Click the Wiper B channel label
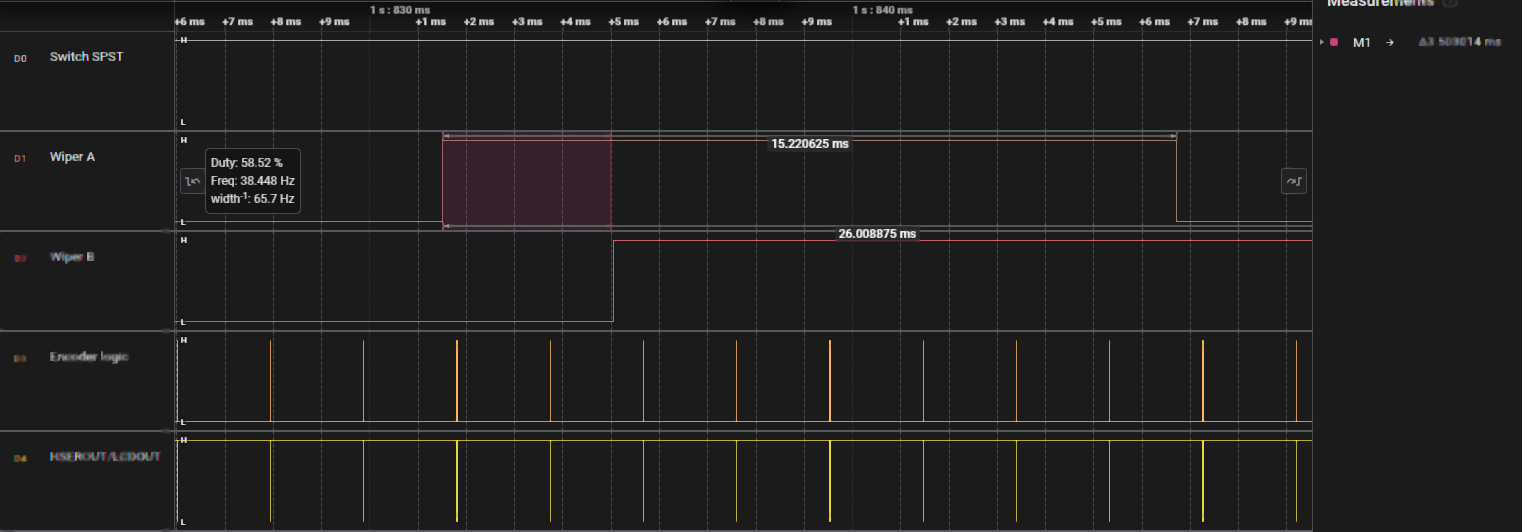The width and height of the screenshot is (1522, 532). pyautogui.click(x=72, y=257)
